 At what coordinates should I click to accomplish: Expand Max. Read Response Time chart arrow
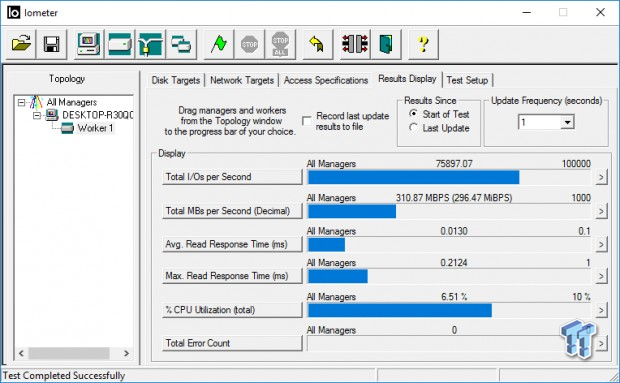601,276
